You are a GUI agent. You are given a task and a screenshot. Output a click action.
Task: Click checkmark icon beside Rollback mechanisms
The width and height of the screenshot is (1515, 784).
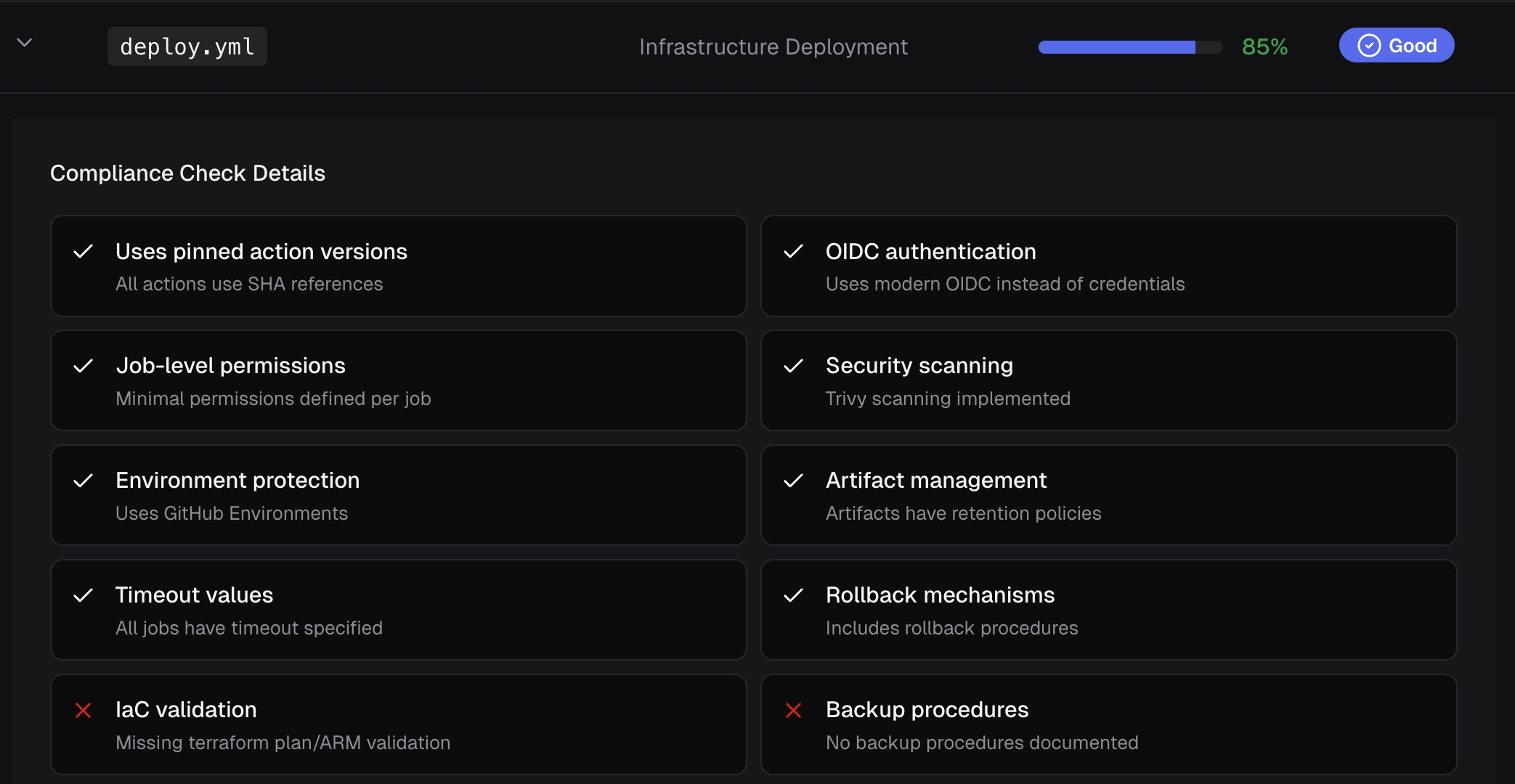point(793,595)
